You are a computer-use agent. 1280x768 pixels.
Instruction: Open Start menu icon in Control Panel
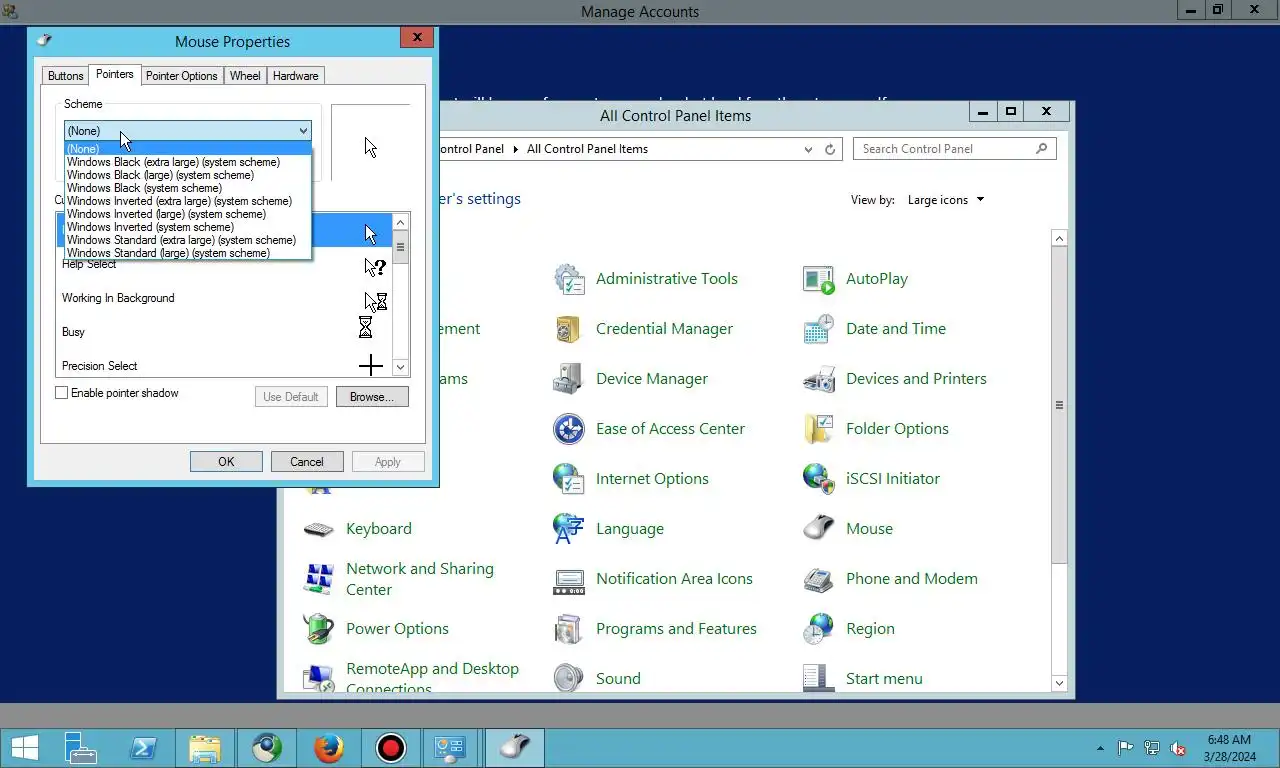pos(819,678)
